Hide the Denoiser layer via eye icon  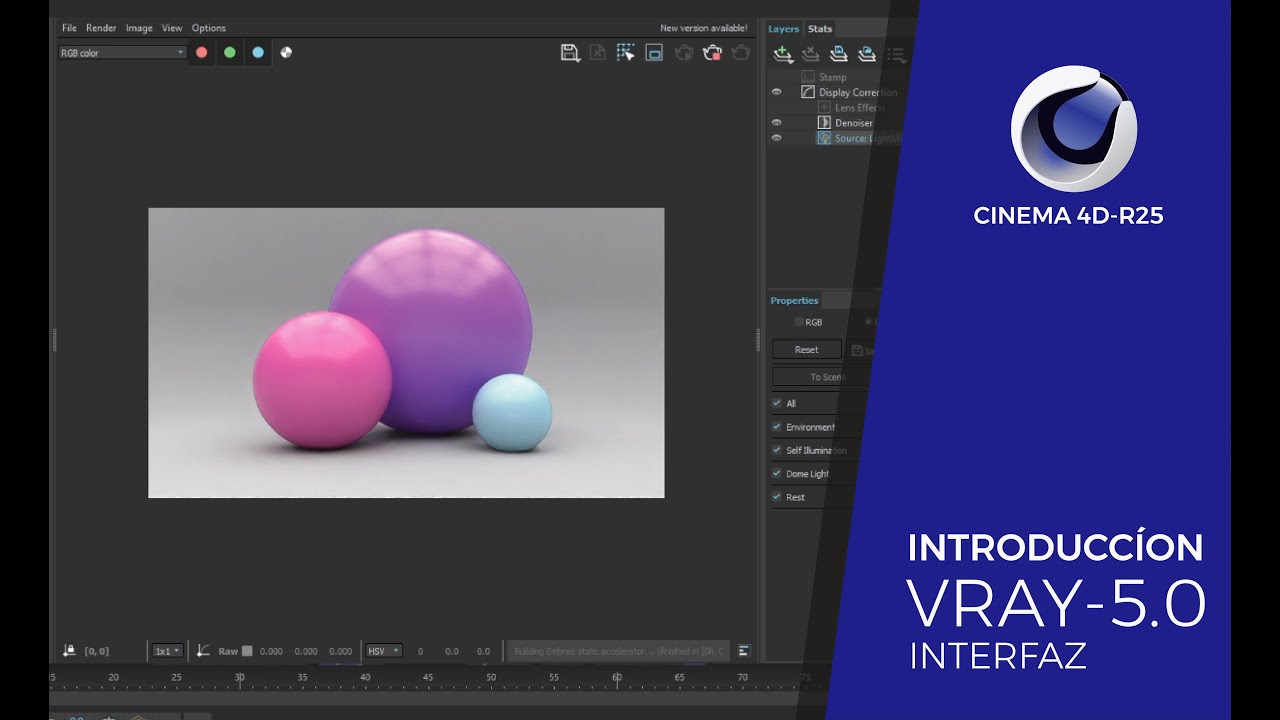pos(776,123)
